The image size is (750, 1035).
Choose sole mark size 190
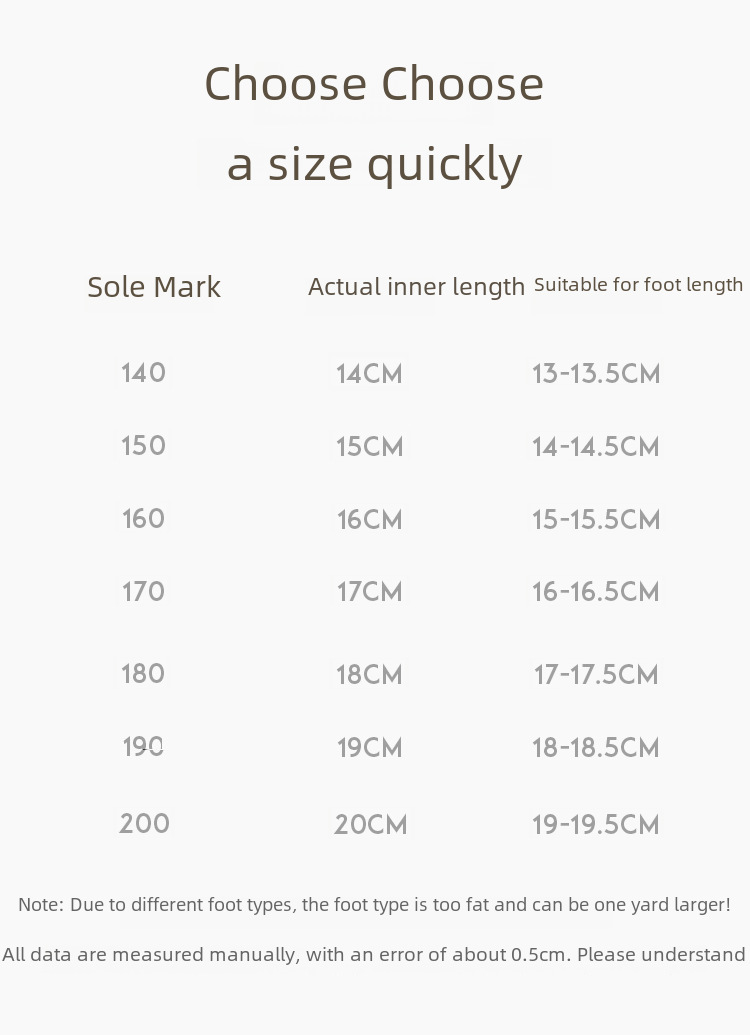[143, 747]
